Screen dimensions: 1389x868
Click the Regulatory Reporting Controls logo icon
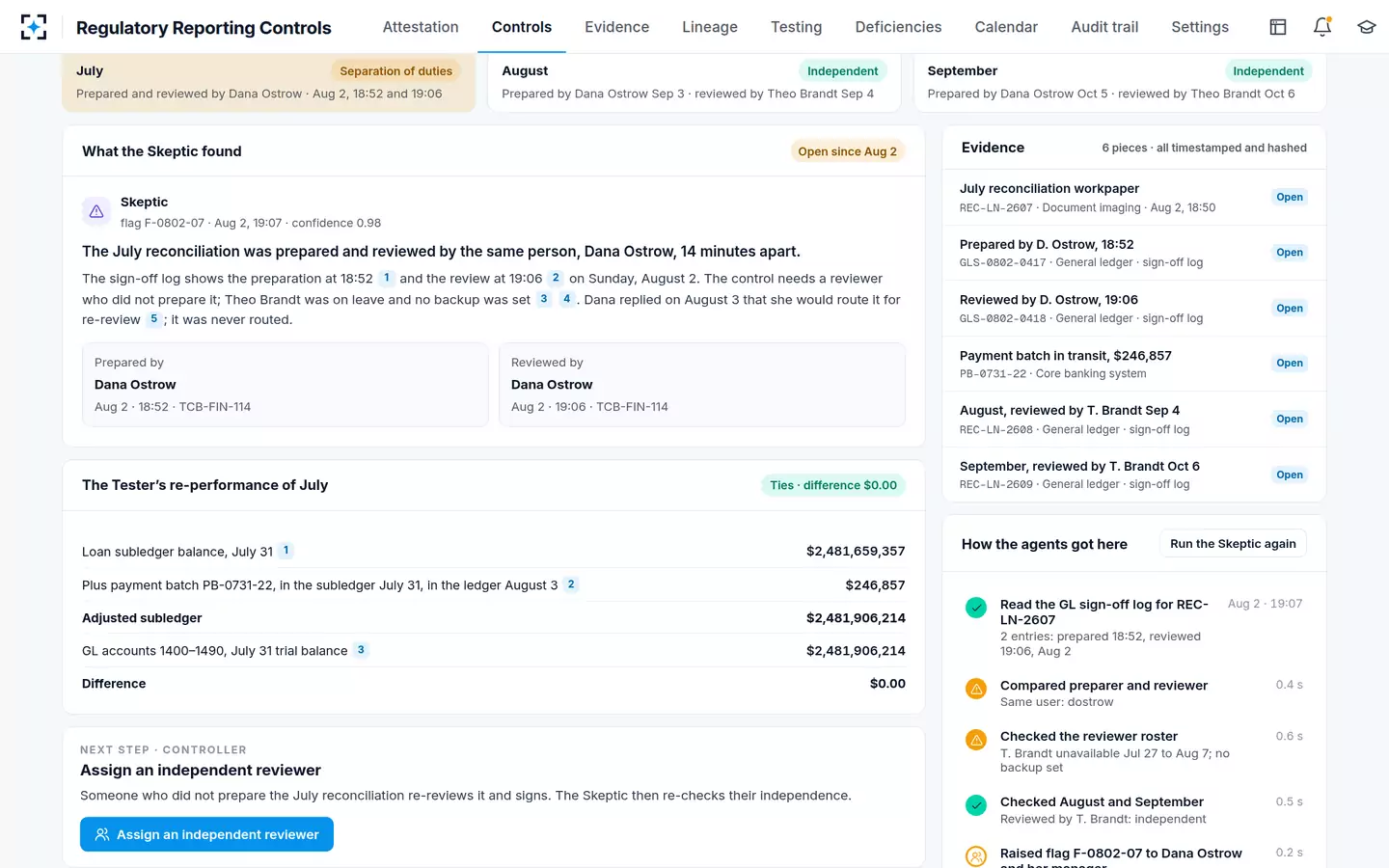click(34, 27)
